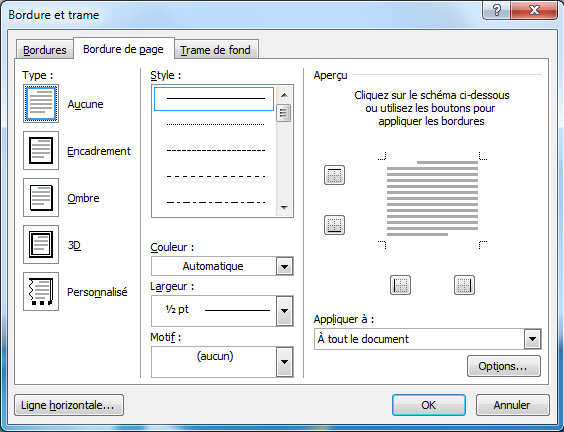Select the 3D border type icon

(x=41, y=245)
